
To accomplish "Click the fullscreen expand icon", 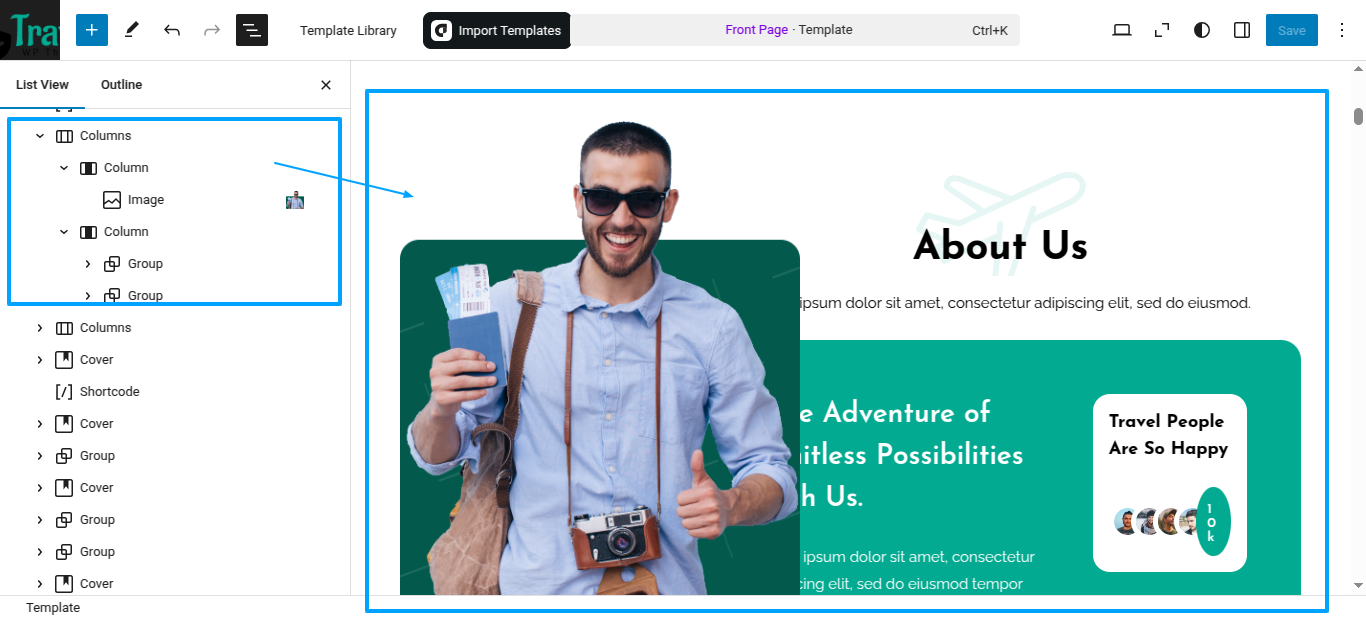I will (x=1162, y=30).
